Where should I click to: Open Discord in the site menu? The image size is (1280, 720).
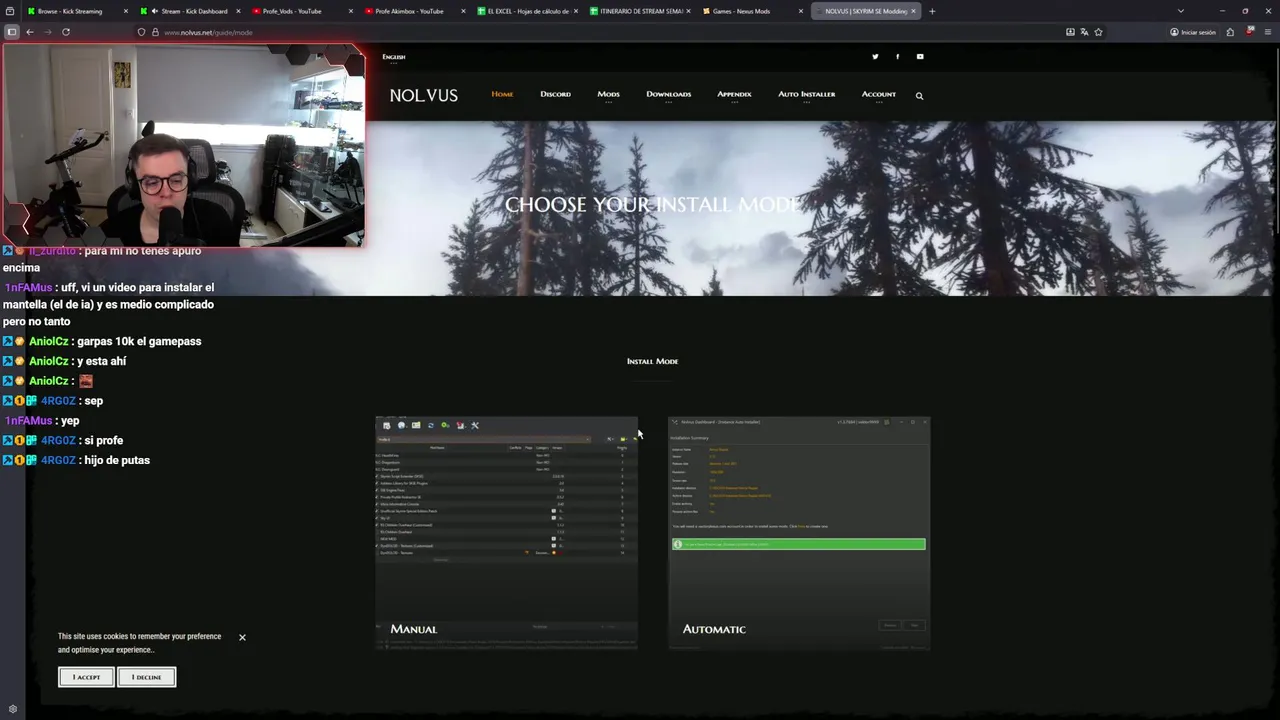[556, 95]
